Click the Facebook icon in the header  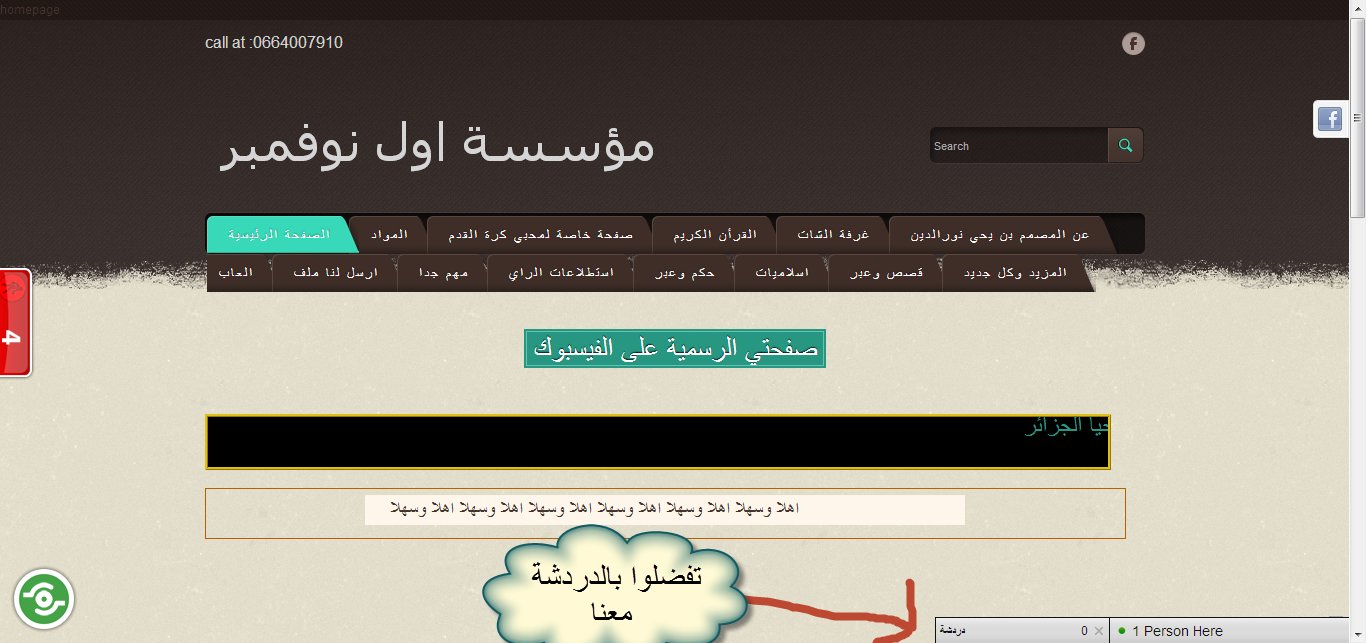(x=1133, y=44)
